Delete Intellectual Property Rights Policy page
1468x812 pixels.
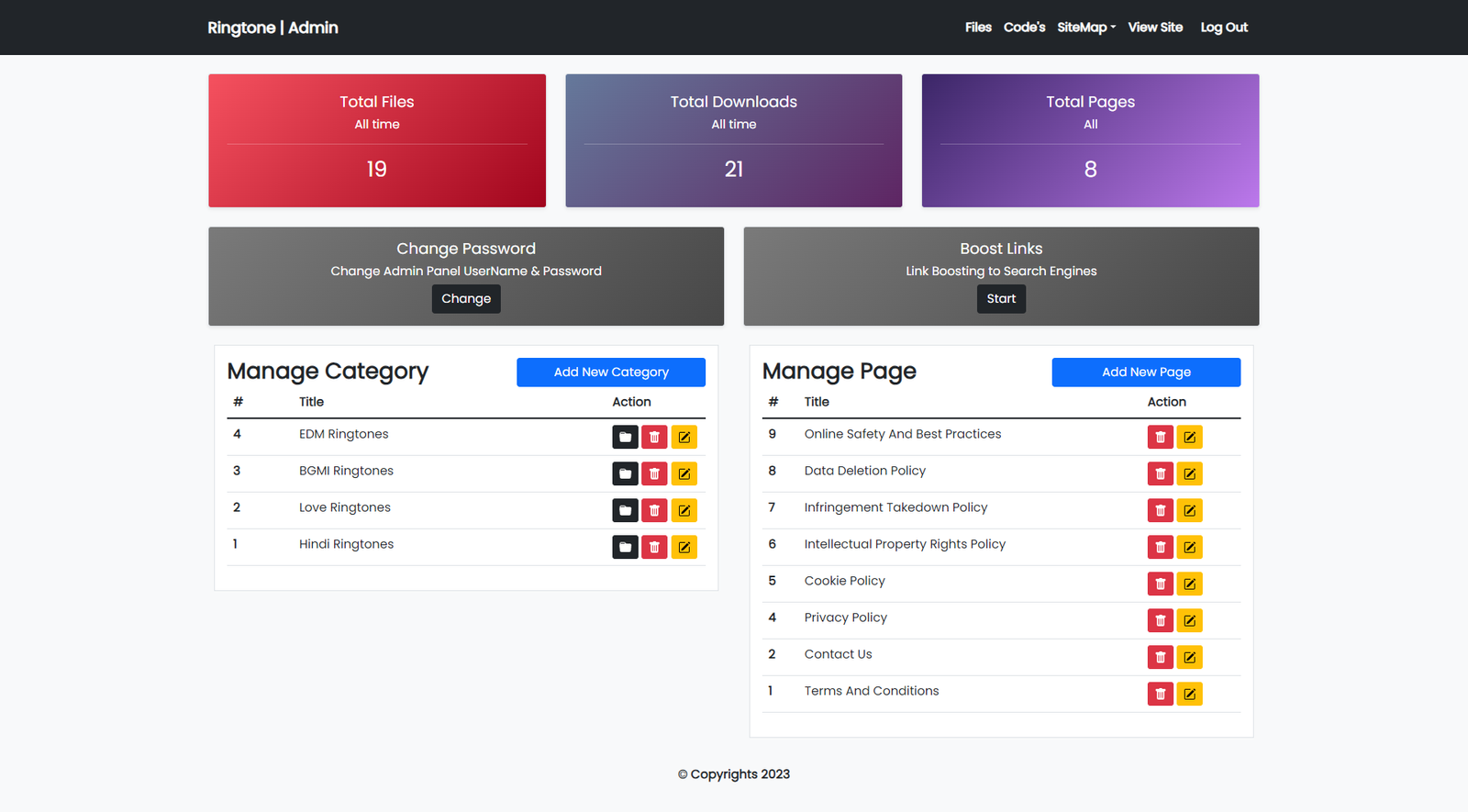pyautogui.click(x=1160, y=547)
